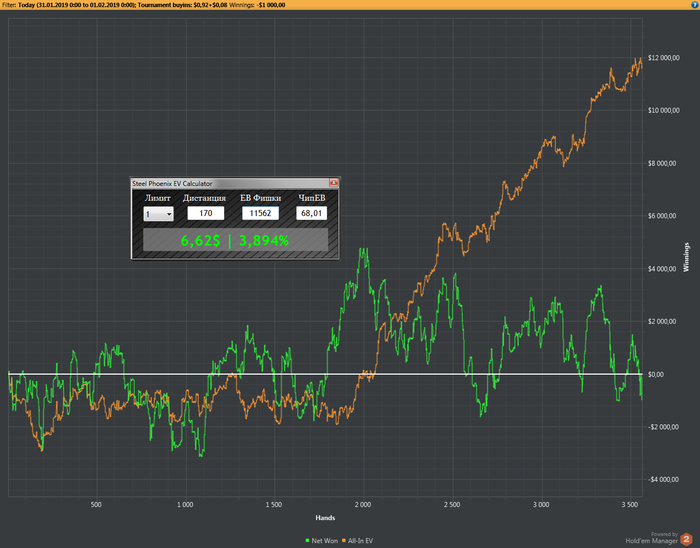Click the Winnings -$1 000,00 filter text
This screenshot has width=700, height=548.
point(257,5)
